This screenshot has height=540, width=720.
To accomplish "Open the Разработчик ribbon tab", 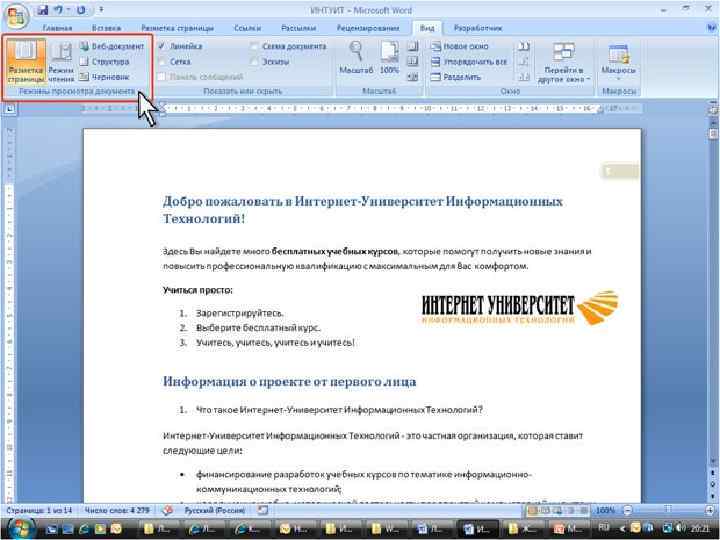I will pos(478,28).
